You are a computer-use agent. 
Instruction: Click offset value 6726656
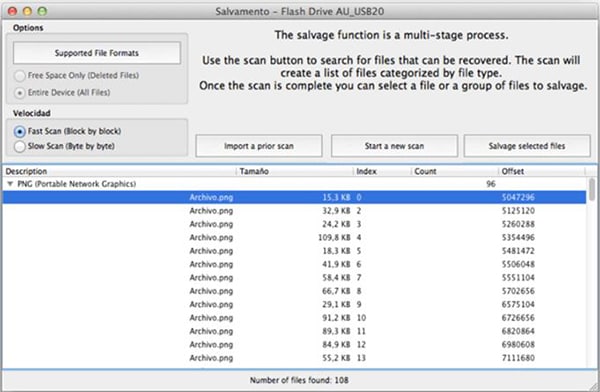518,318
